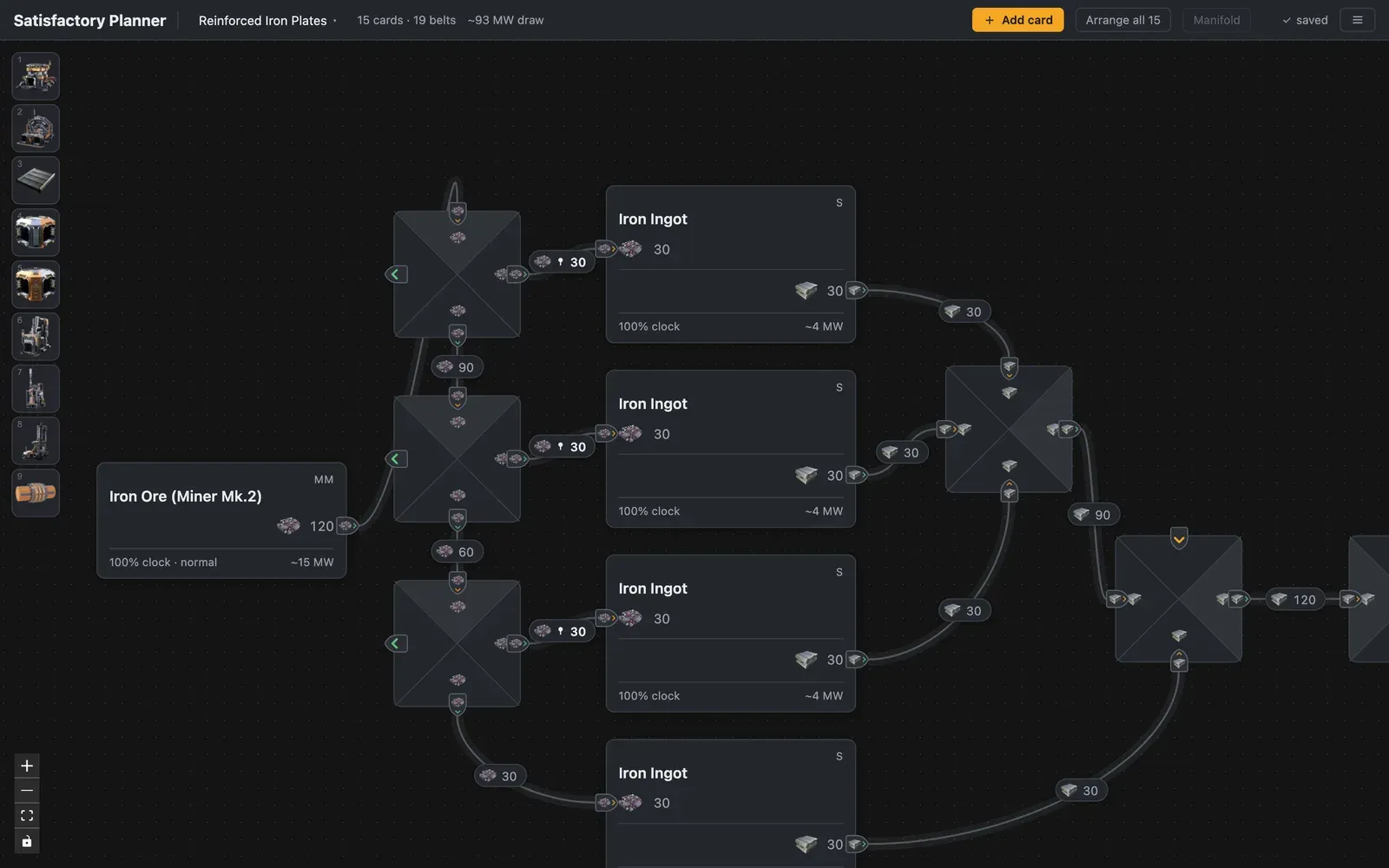Zoom out with the minus control
Screen dimensions: 1389x868
[27, 791]
